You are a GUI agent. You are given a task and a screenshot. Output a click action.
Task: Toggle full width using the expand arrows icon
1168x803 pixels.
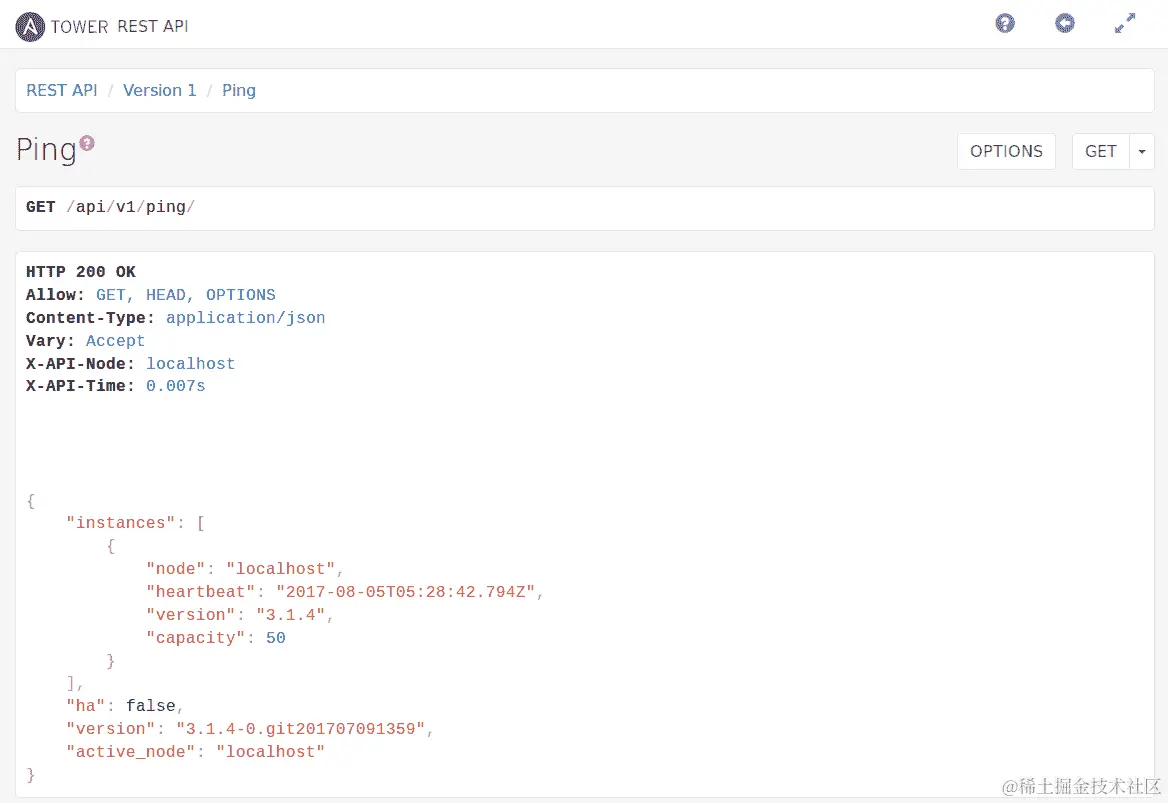[x=1125, y=24]
